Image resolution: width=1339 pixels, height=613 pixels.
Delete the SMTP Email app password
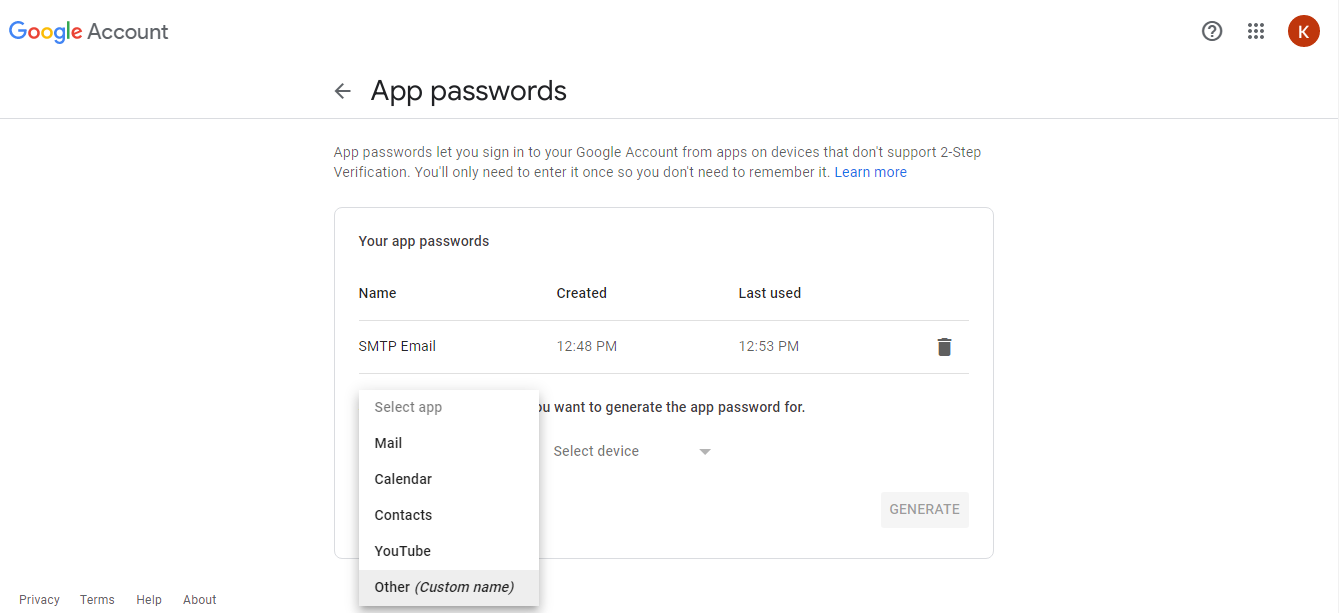pos(944,347)
